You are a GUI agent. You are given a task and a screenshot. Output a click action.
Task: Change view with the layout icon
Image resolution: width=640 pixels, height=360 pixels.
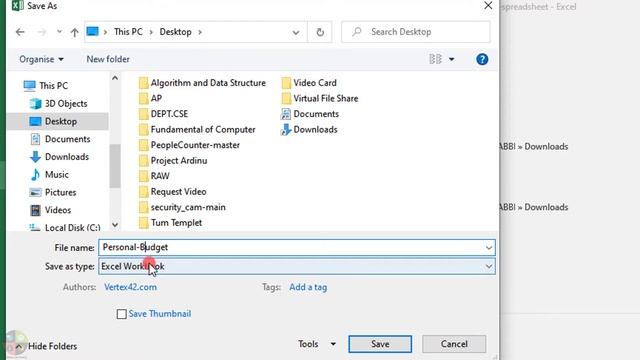[435, 59]
